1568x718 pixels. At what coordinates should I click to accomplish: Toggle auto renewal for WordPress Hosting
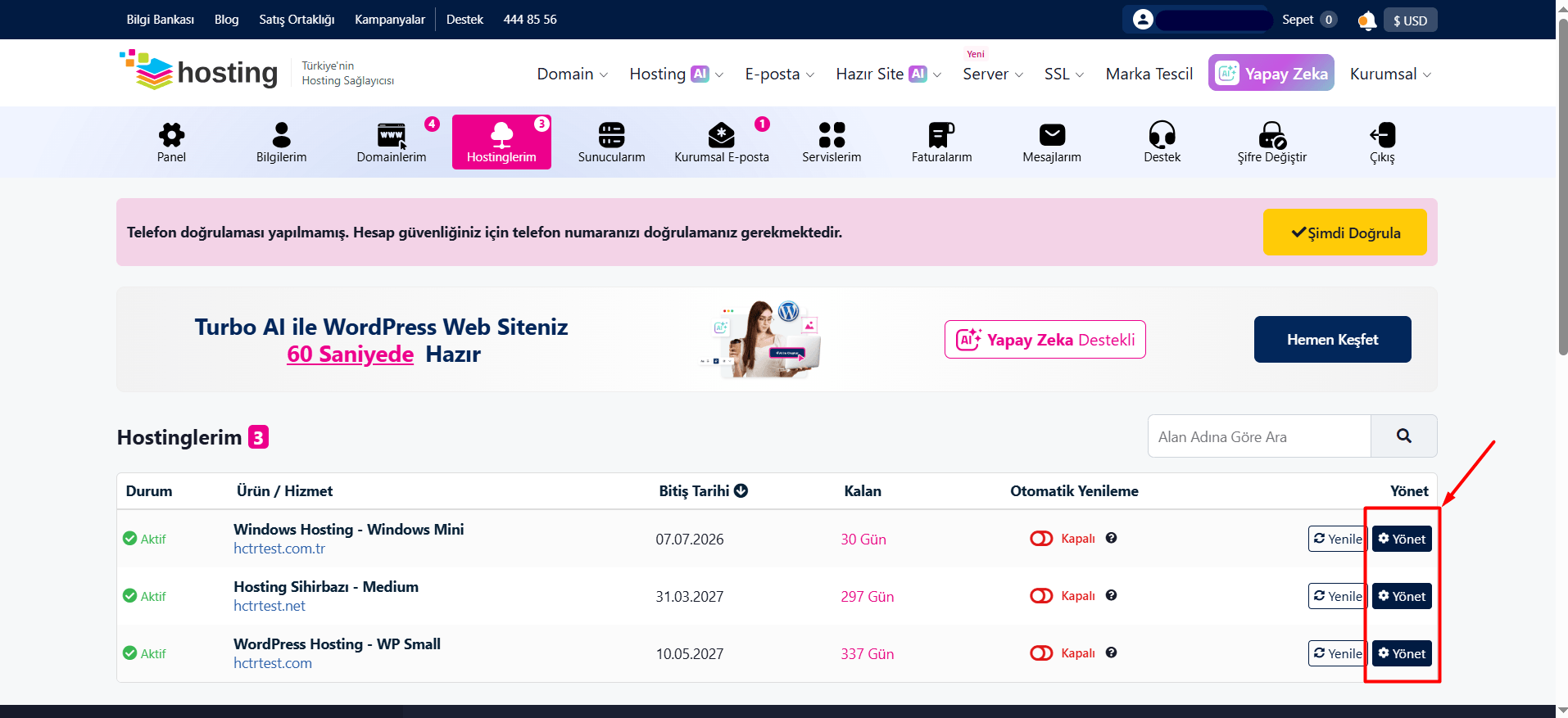1041,653
